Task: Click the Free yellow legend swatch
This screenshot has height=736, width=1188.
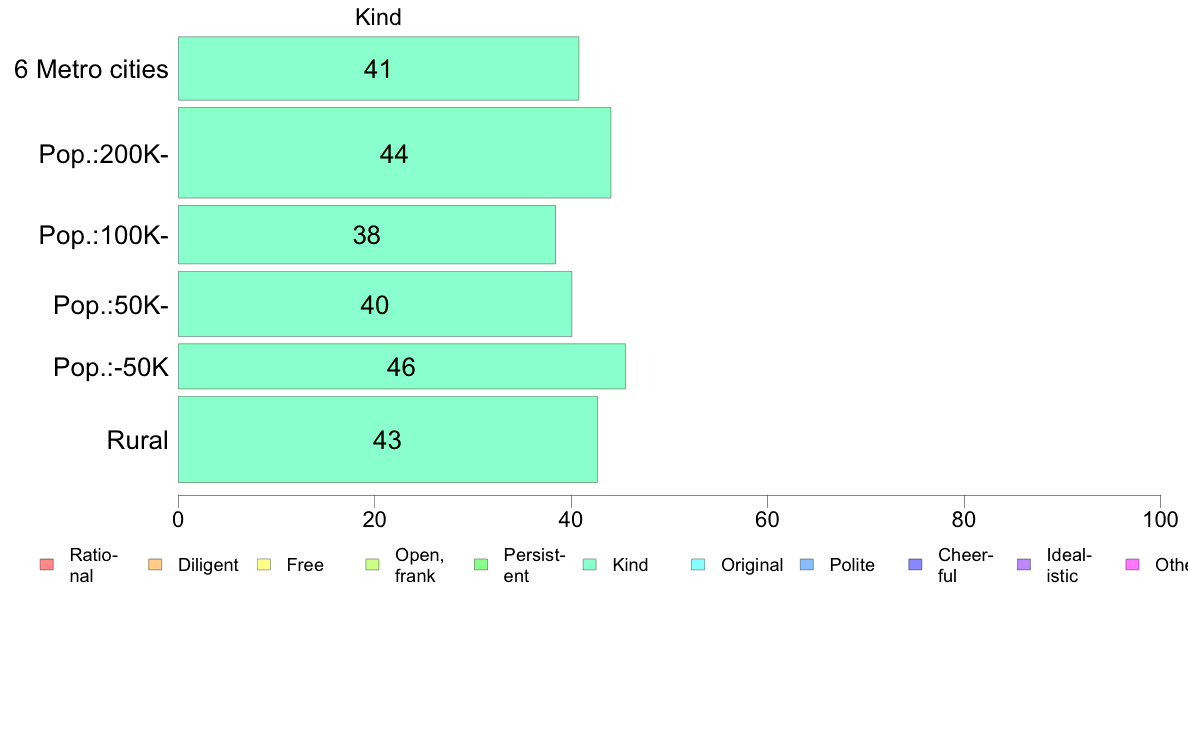Action: click(264, 565)
